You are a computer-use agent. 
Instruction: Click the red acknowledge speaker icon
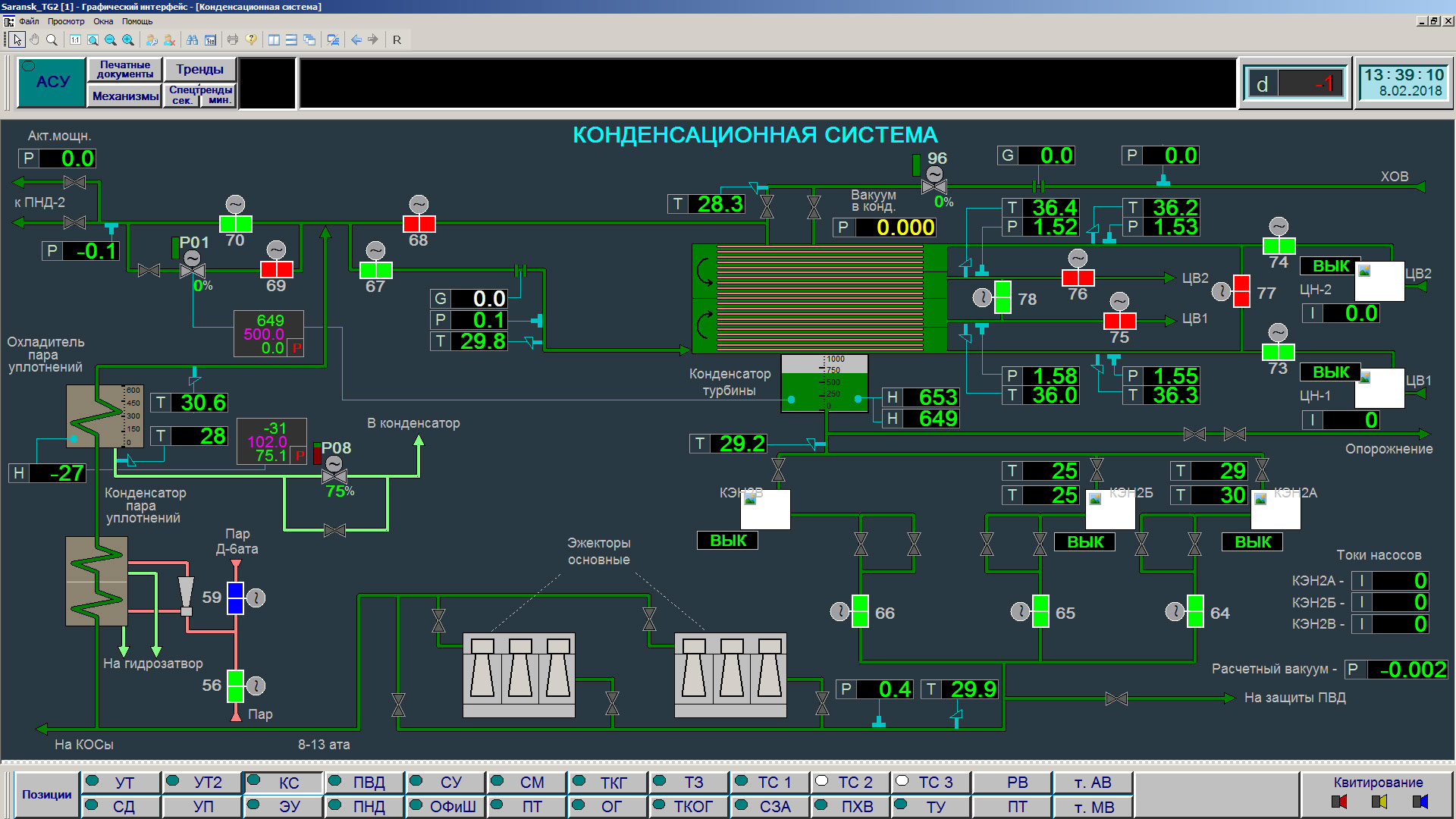1339,802
